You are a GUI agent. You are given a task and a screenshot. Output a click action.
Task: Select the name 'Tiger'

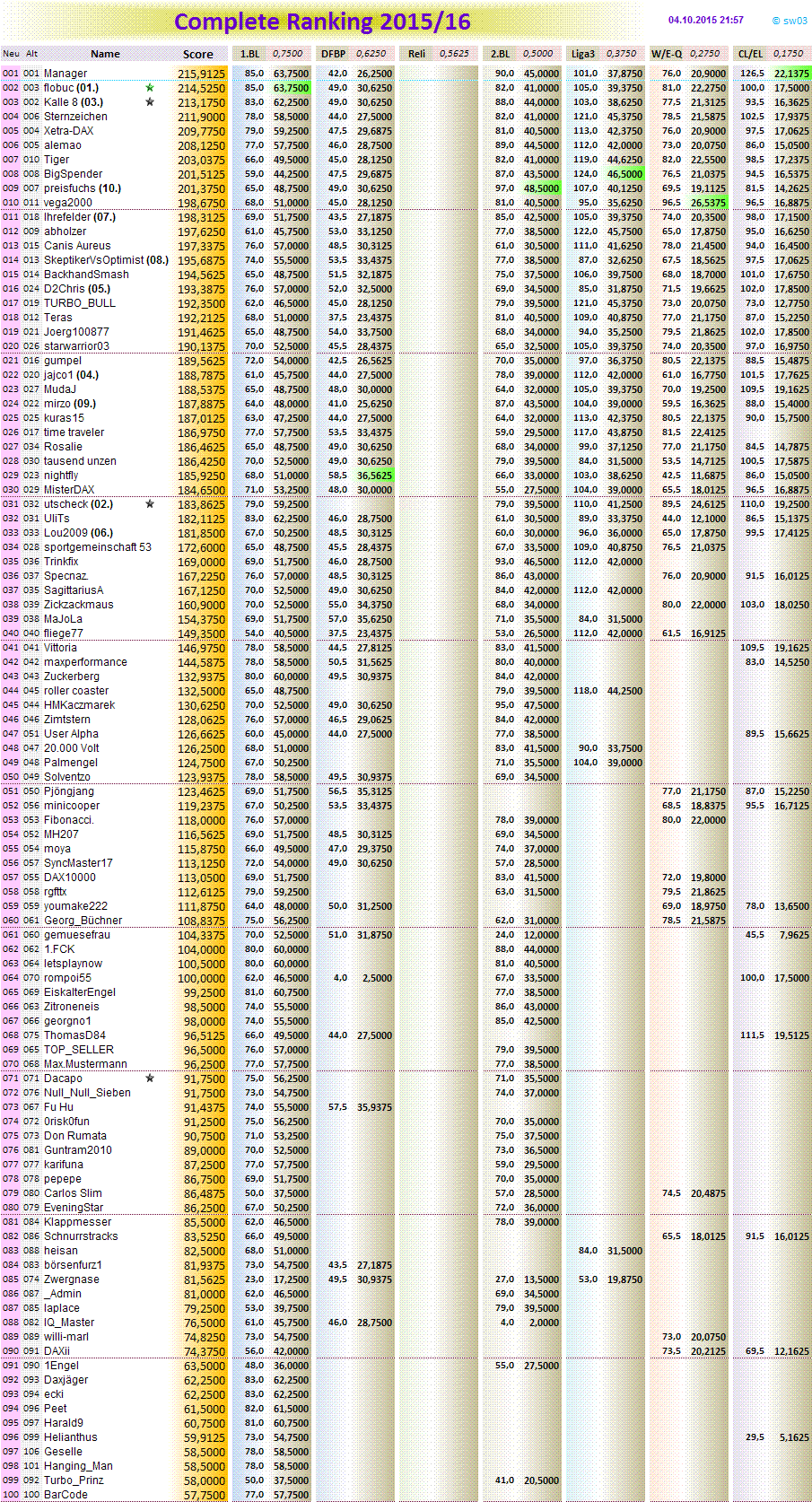57,160
